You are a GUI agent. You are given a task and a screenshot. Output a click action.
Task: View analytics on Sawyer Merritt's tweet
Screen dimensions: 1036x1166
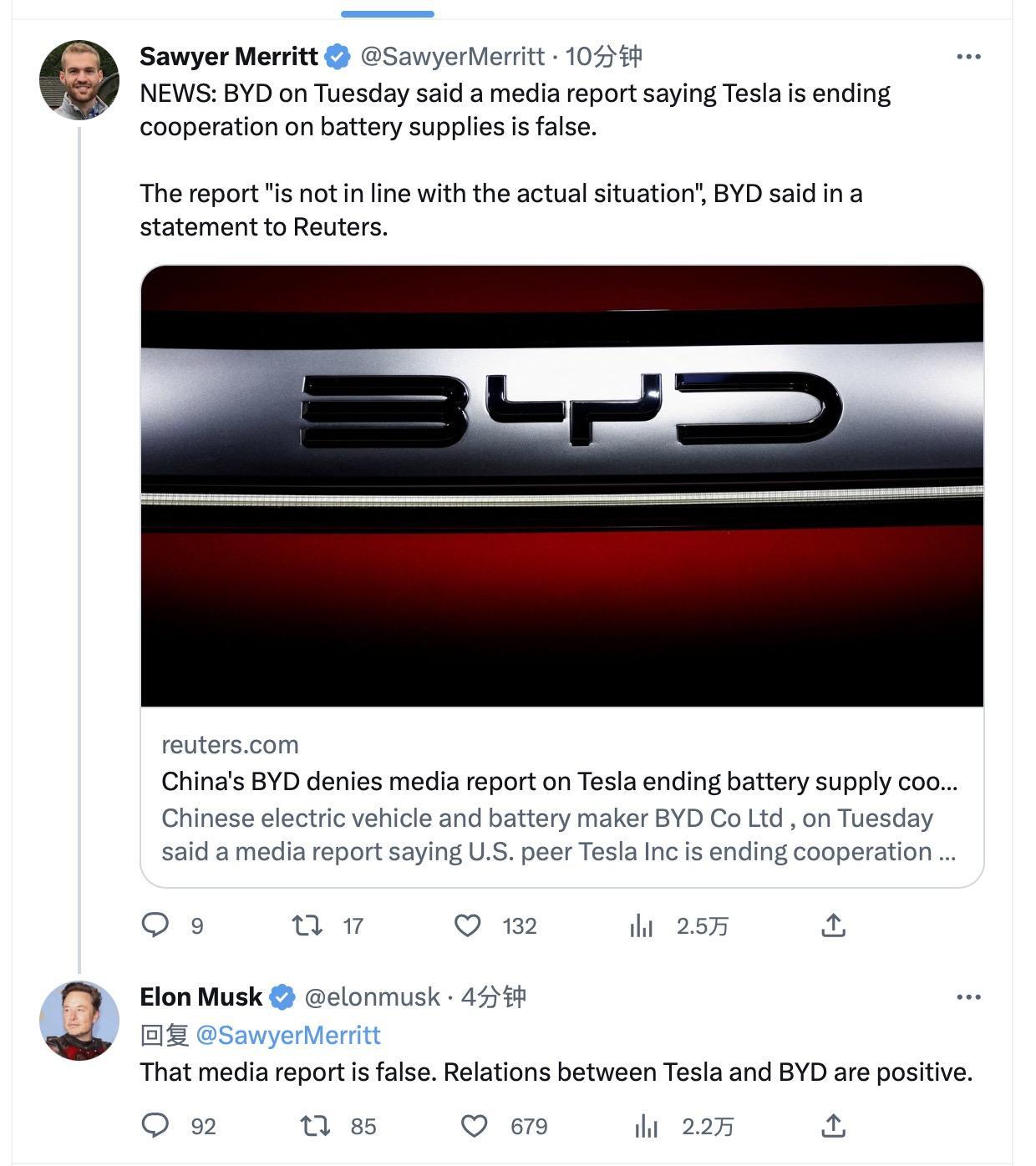click(642, 925)
